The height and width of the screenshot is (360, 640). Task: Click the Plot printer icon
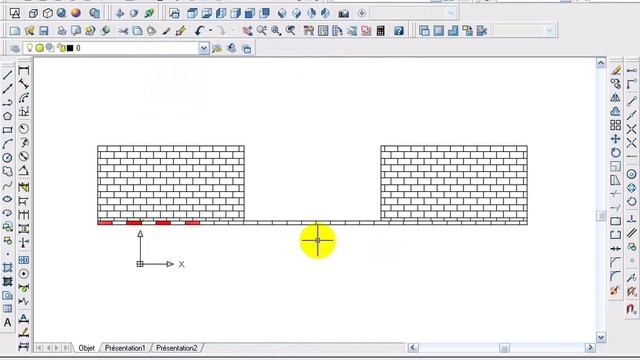click(x=62, y=31)
